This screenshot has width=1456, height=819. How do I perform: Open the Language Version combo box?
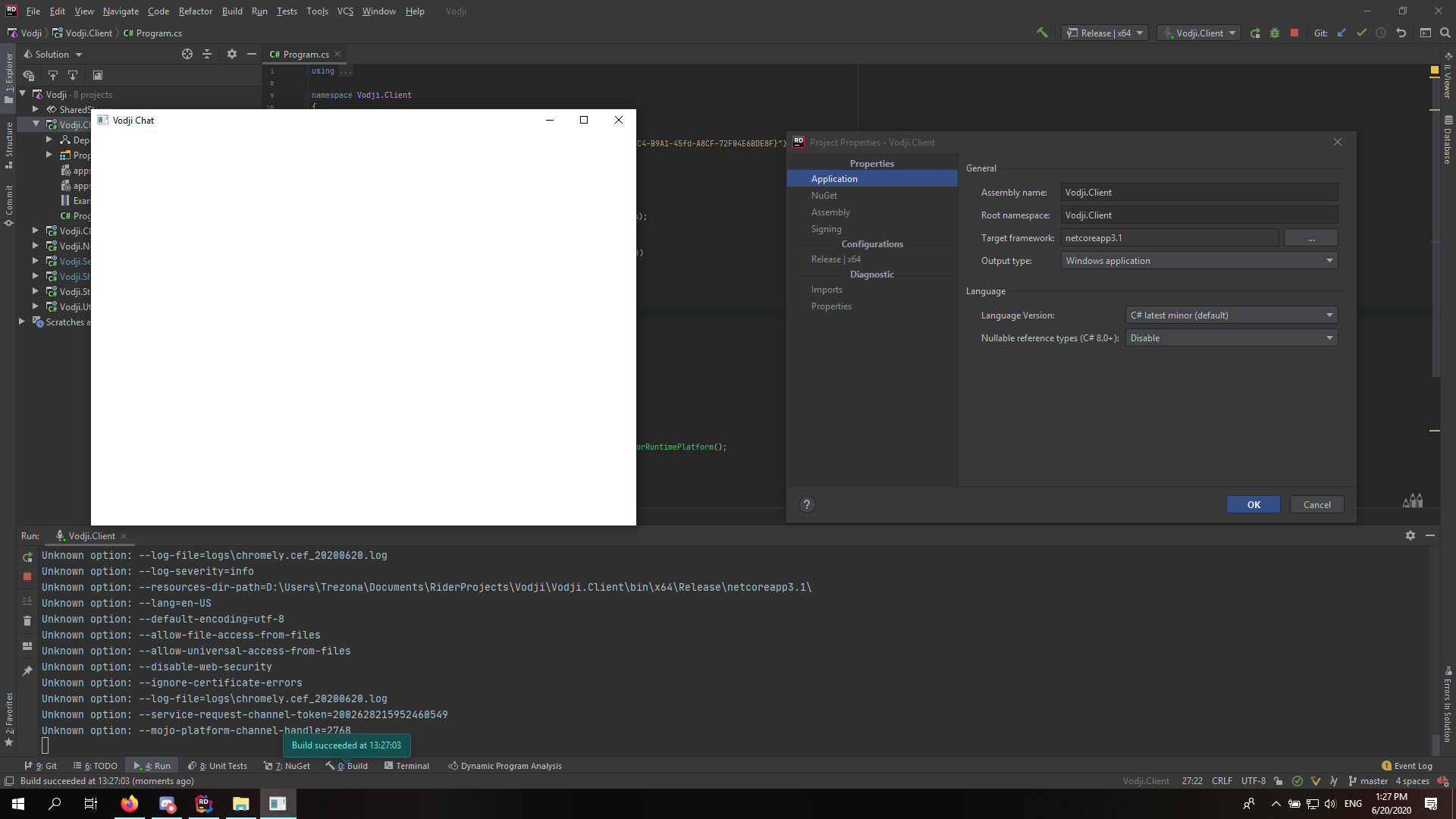(1329, 315)
